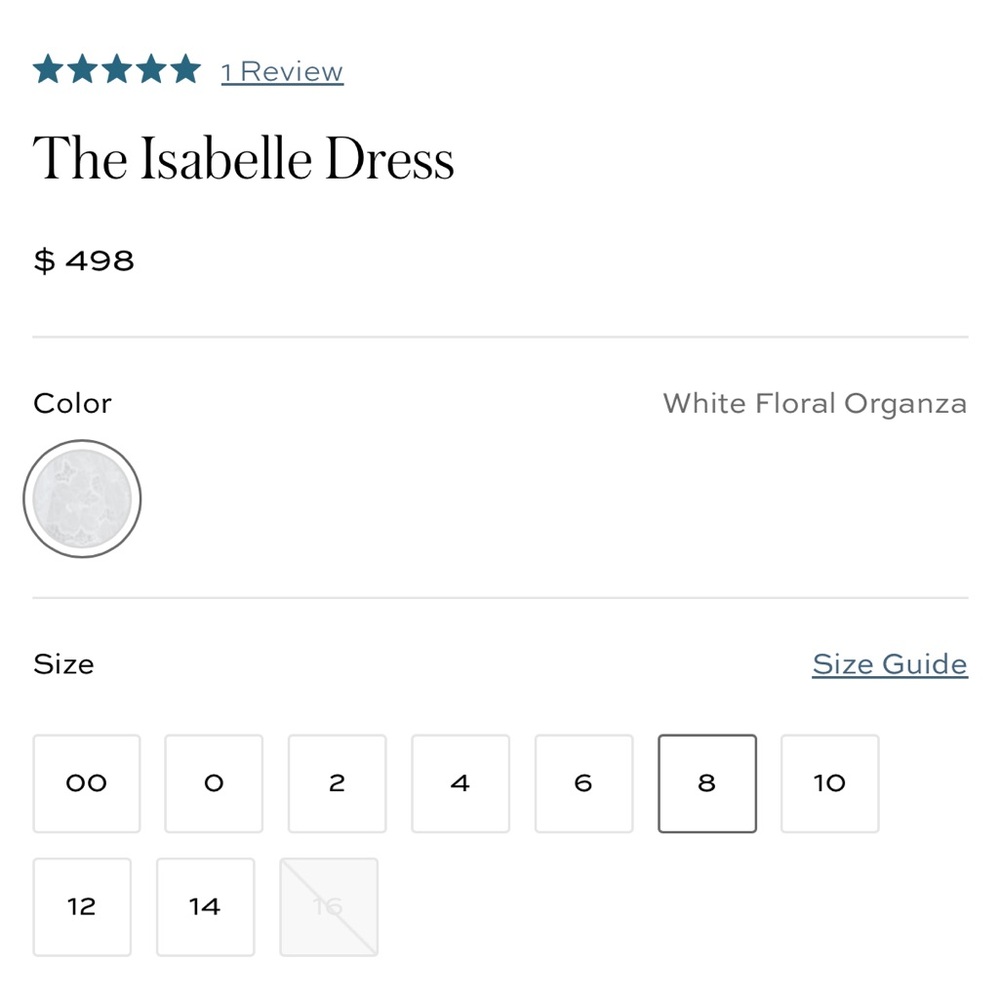
Task: Select size 14
Action: coord(205,906)
